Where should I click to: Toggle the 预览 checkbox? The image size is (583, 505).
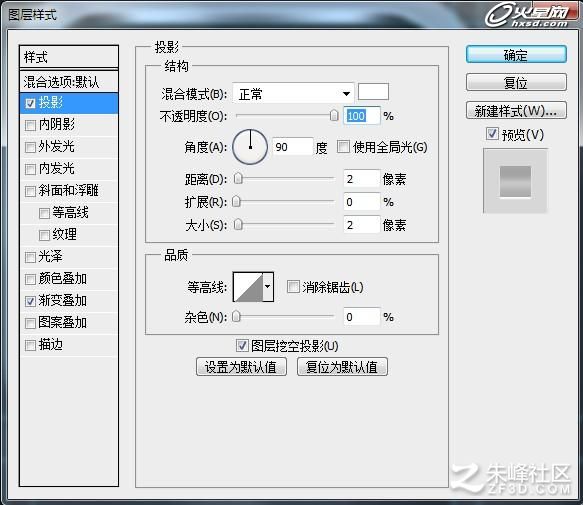[492, 134]
